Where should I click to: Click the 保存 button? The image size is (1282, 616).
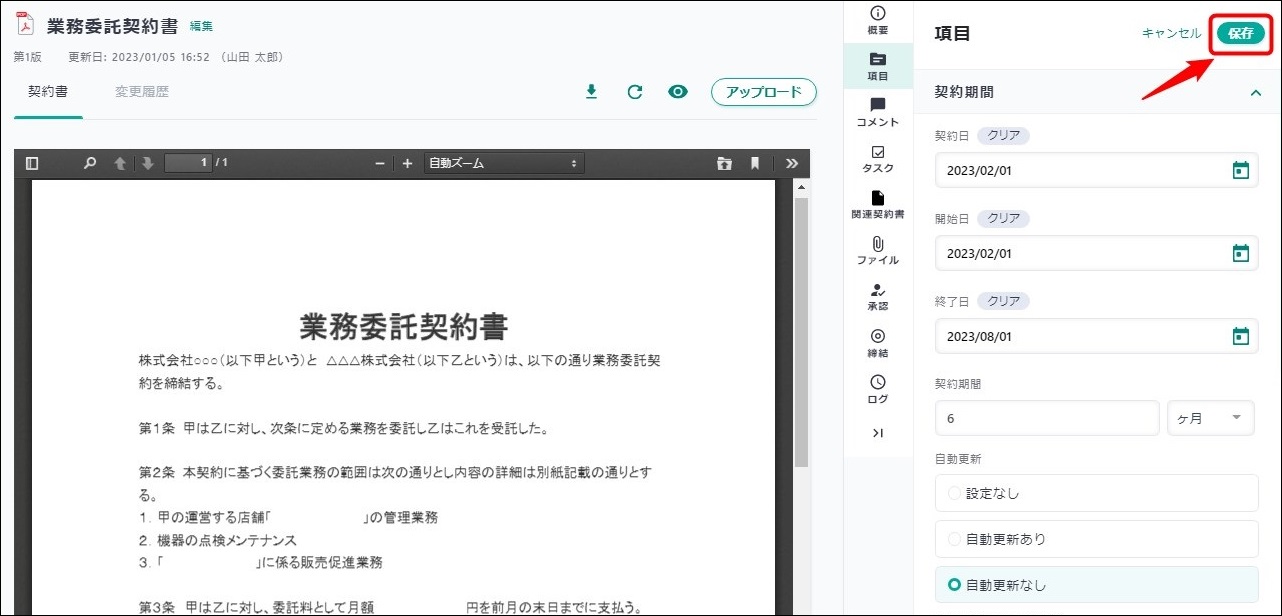pyautogui.click(x=1240, y=33)
